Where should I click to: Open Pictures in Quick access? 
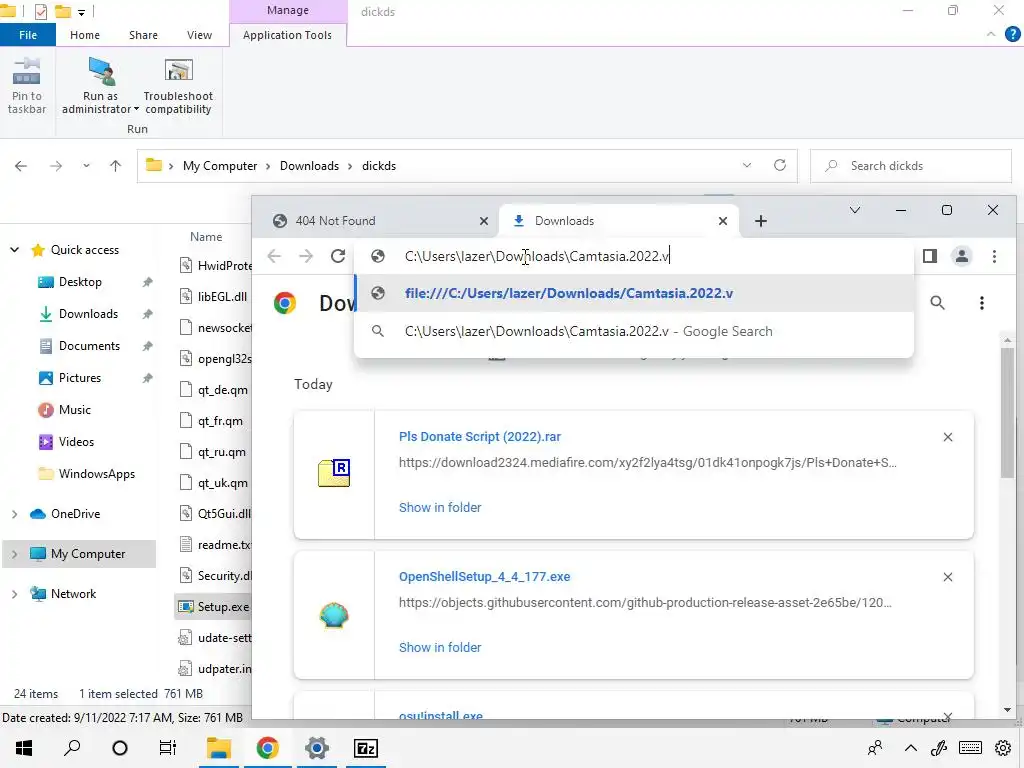(80, 377)
